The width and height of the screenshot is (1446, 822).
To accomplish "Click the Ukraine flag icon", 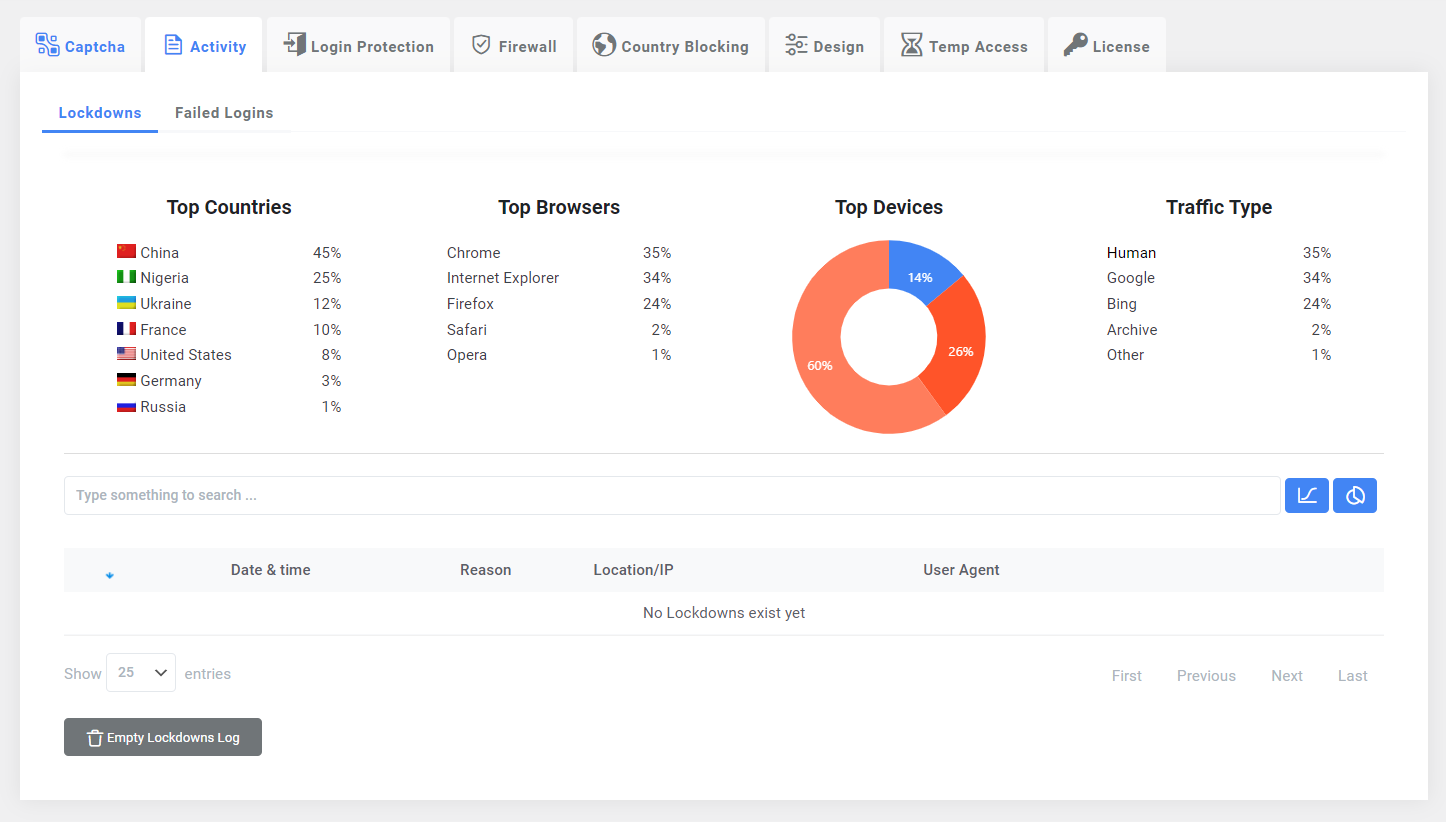I will click(x=126, y=302).
